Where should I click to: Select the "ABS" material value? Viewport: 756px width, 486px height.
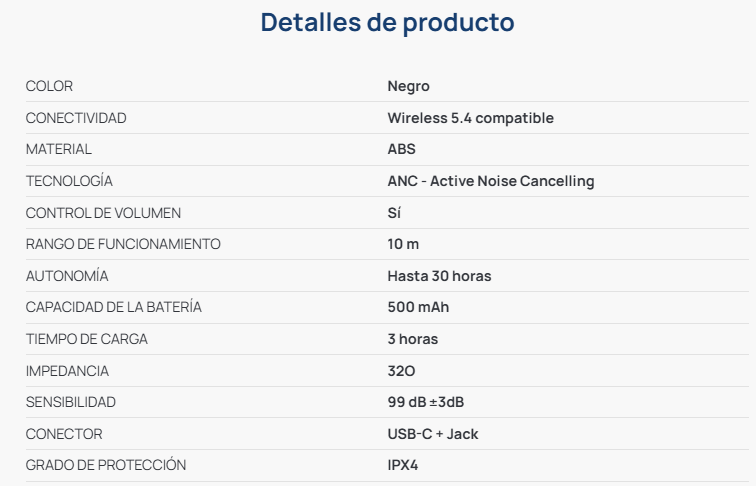pyautogui.click(x=401, y=149)
